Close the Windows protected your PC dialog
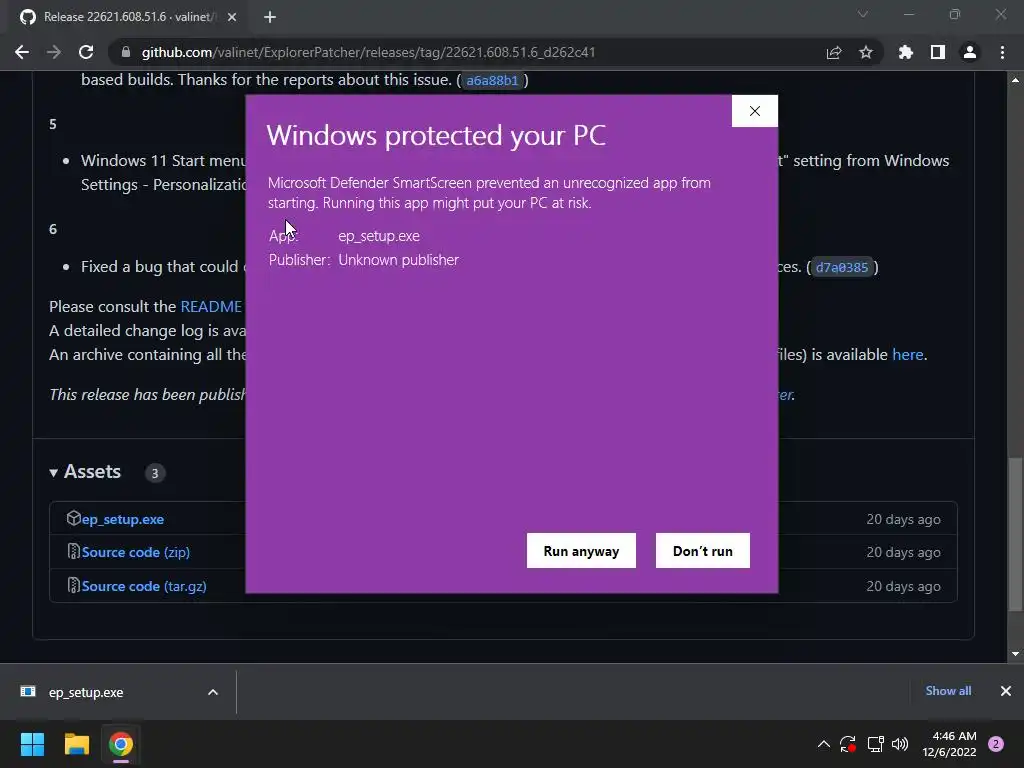The height and width of the screenshot is (768, 1024). coord(755,111)
